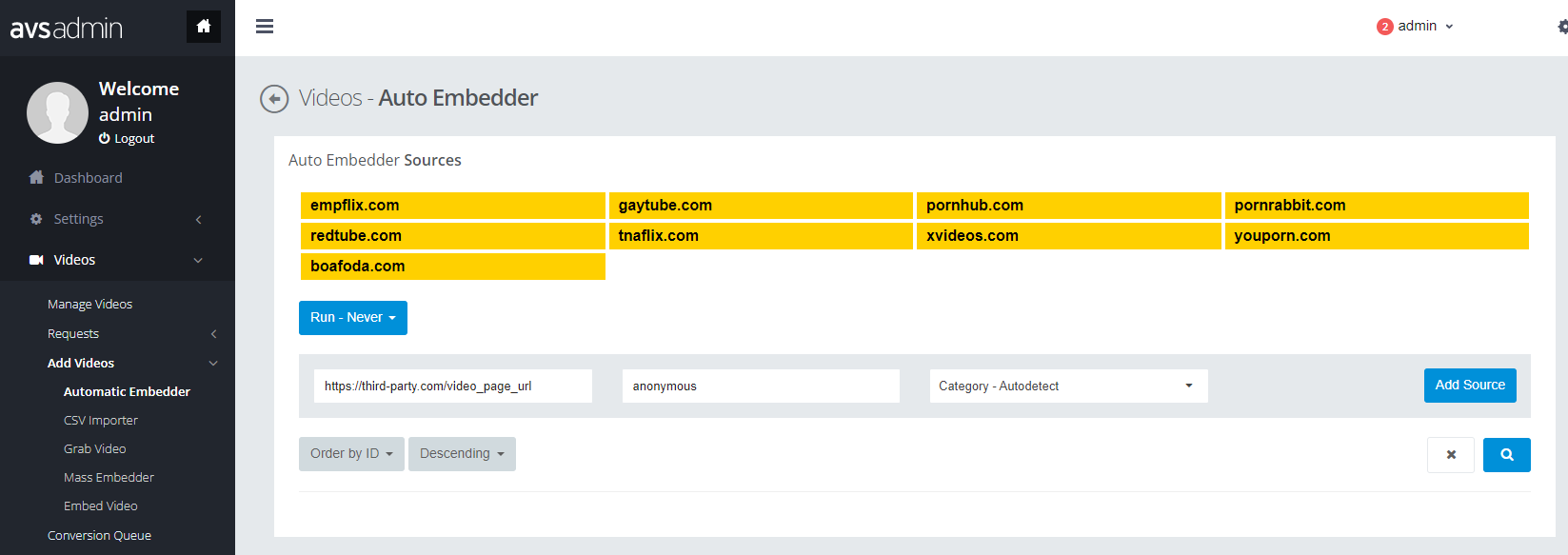Click the admin avatar picture

(x=57, y=112)
